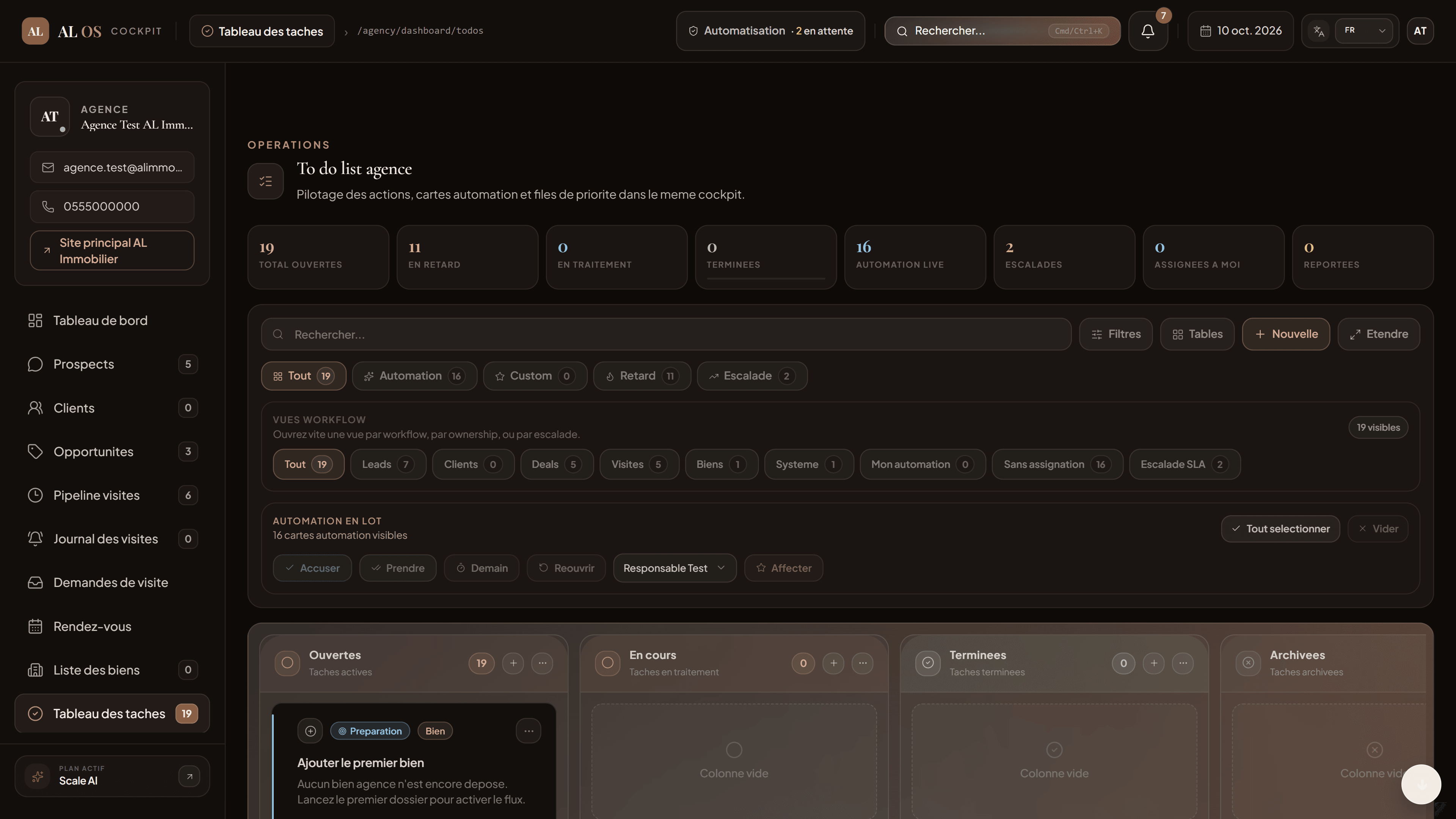Select the Retard filter chip
The width and height of the screenshot is (1456, 819).
[x=642, y=376]
